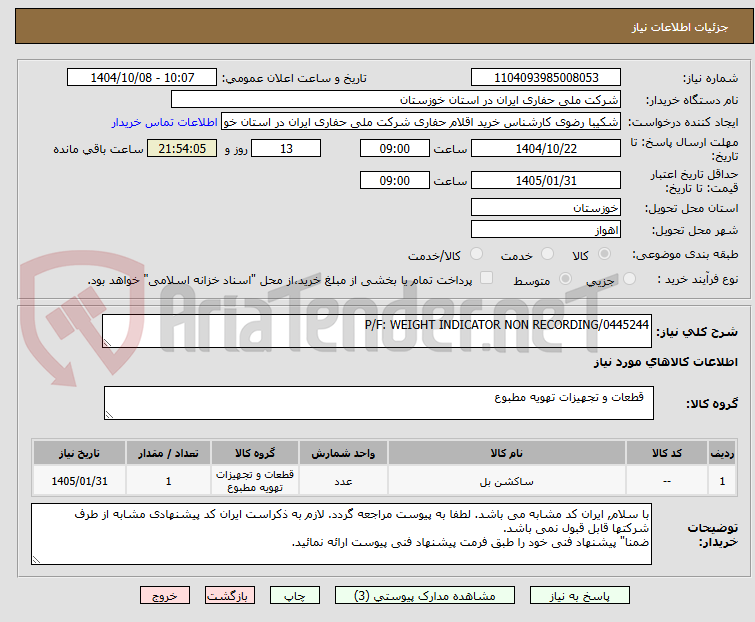Click the ایجاد کننده درخواست field
The image size is (755, 622).
[x=421, y=122]
